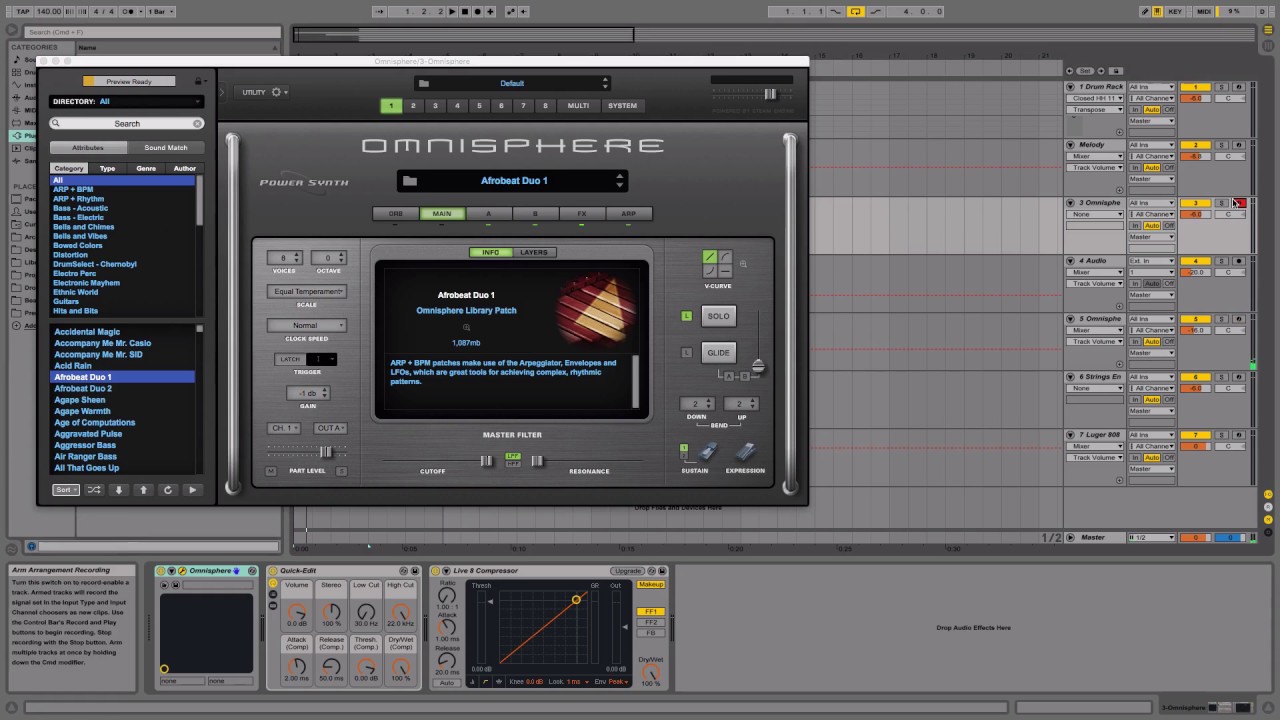Viewport: 1280px width, 720px height.
Task: Open the Directory All dropdown
Action: point(126,101)
